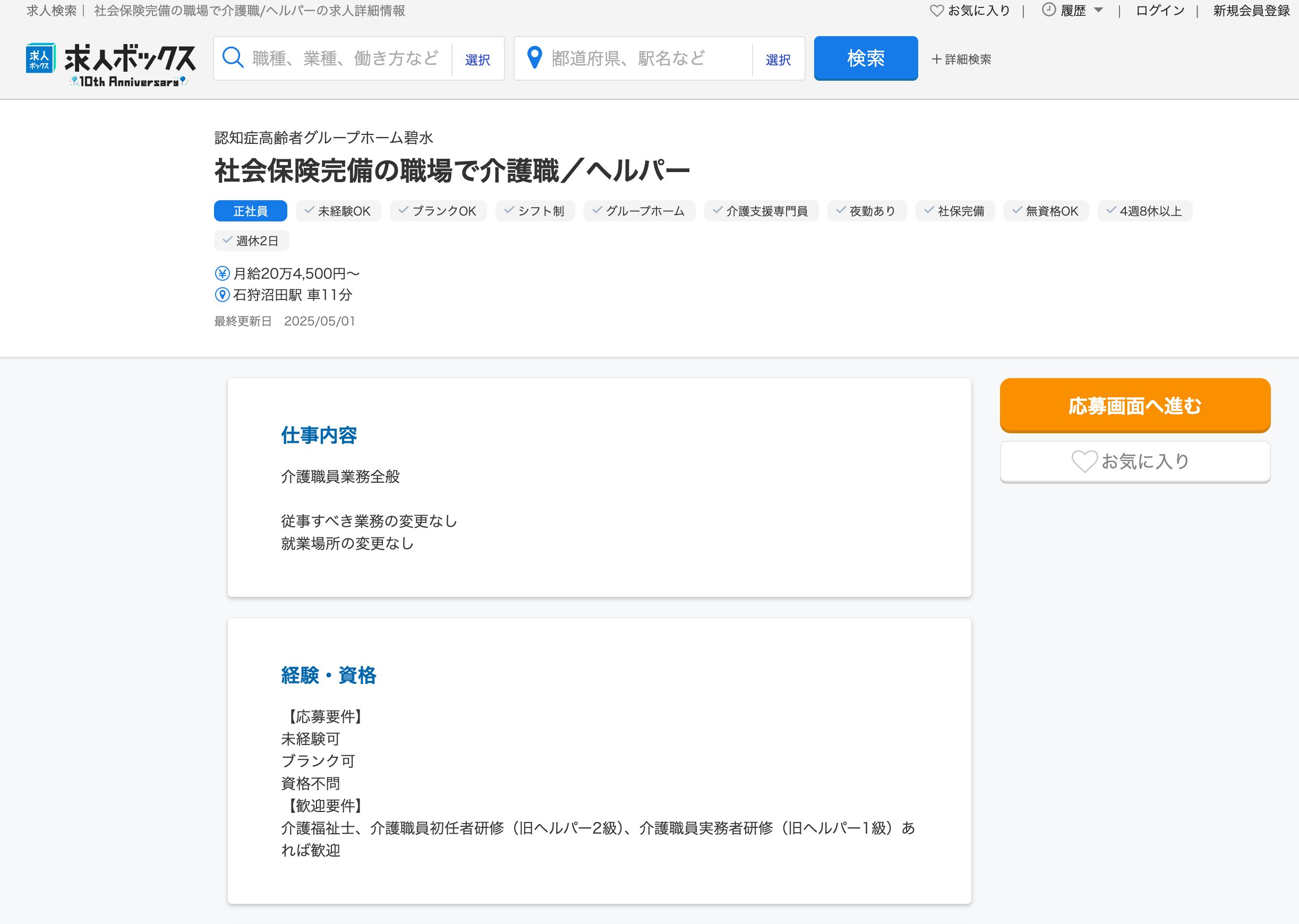Click the magnifying glass icon in the keyword search field
Image resolution: width=1299 pixels, height=924 pixels.
pos(233,57)
